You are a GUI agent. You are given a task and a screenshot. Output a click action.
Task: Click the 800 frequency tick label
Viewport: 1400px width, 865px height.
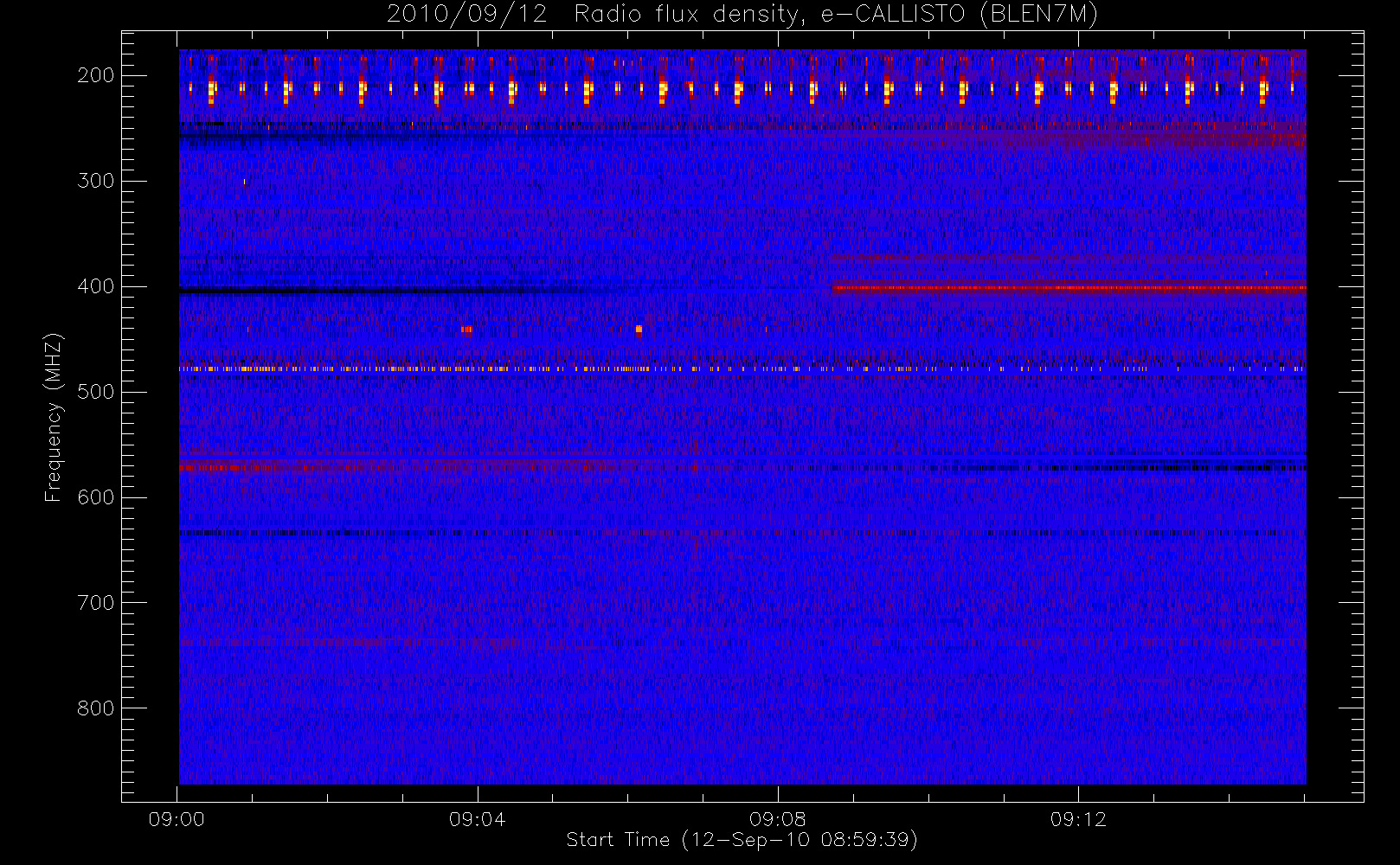[95, 708]
